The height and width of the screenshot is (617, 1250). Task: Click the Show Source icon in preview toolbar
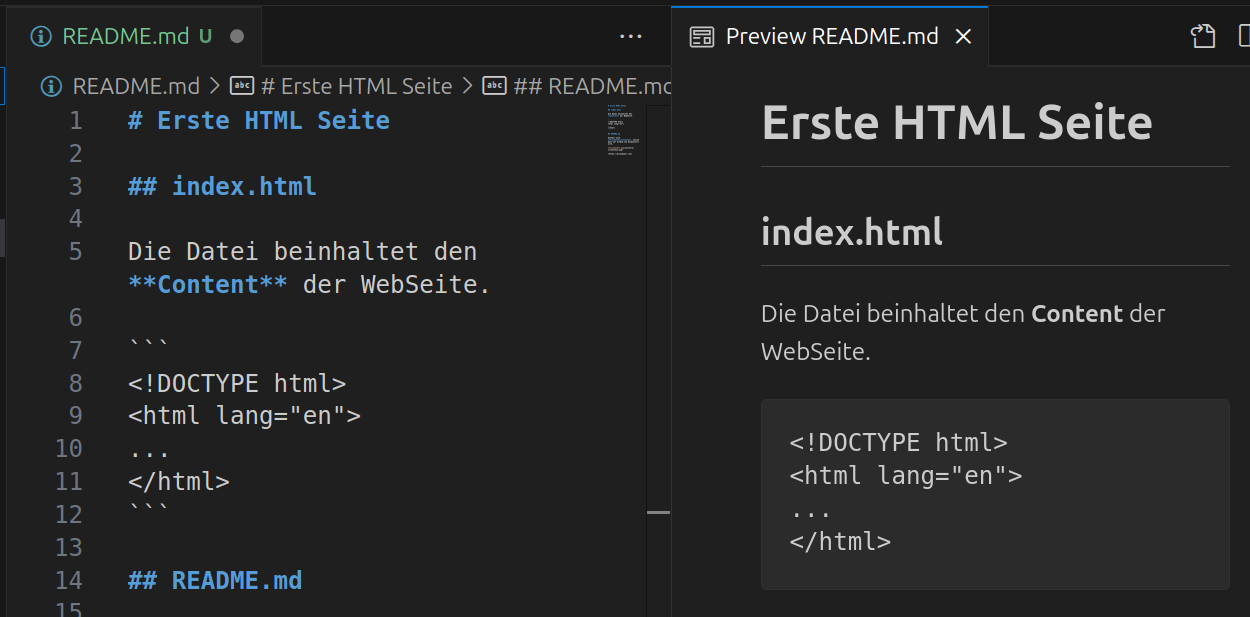(1203, 37)
